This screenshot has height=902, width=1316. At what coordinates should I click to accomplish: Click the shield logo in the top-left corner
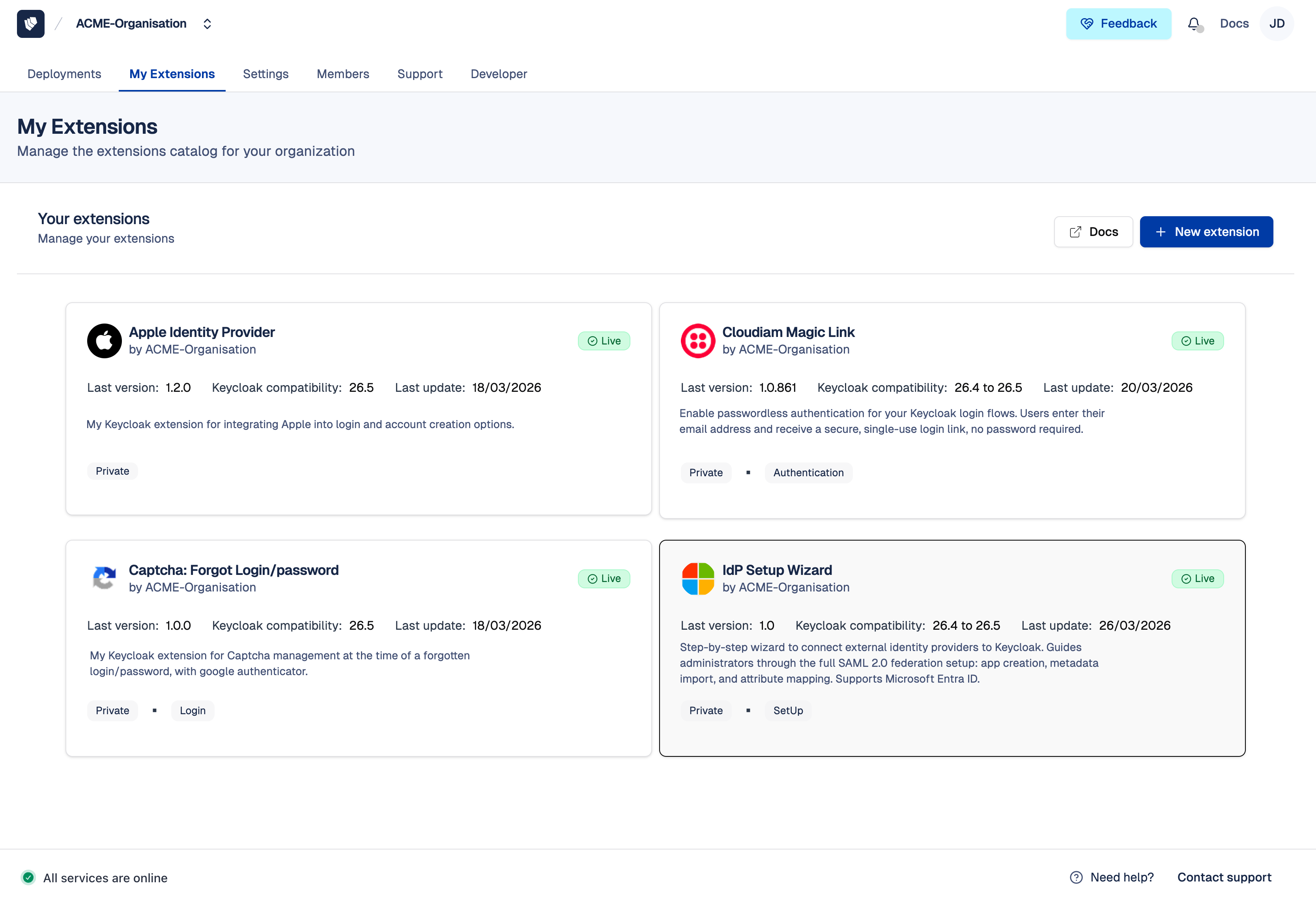pos(31,23)
